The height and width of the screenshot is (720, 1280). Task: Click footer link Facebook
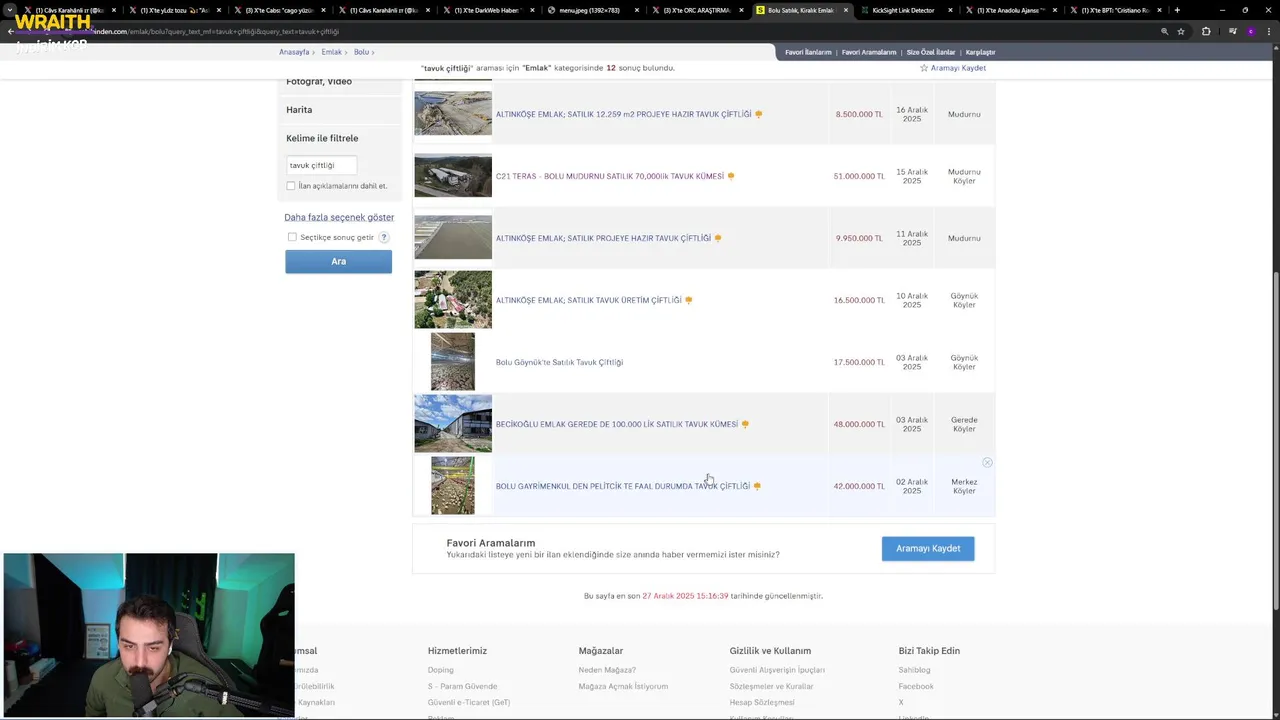tap(916, 686)
